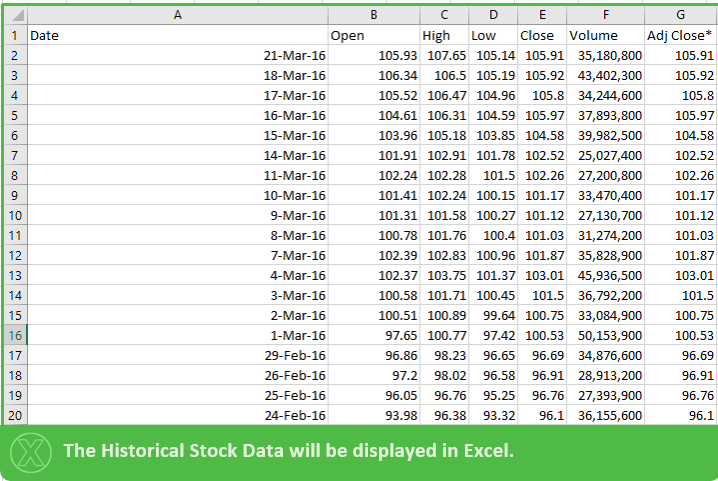The width and height of the screenshot is (718, 481).
Task: Select date cell 17-Mar-16
Action: 178,95
